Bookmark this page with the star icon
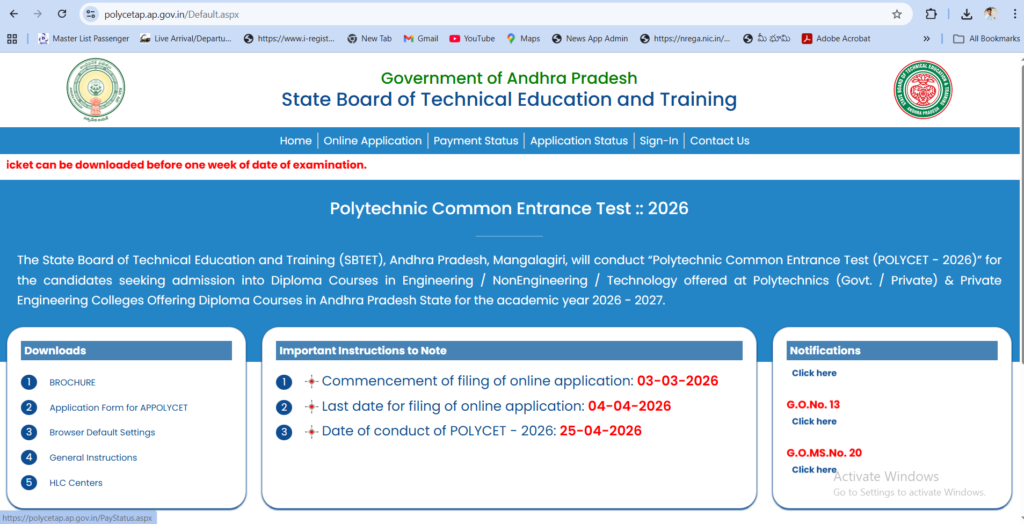Viewport: 1024px width, 524px height. point(897,14)
